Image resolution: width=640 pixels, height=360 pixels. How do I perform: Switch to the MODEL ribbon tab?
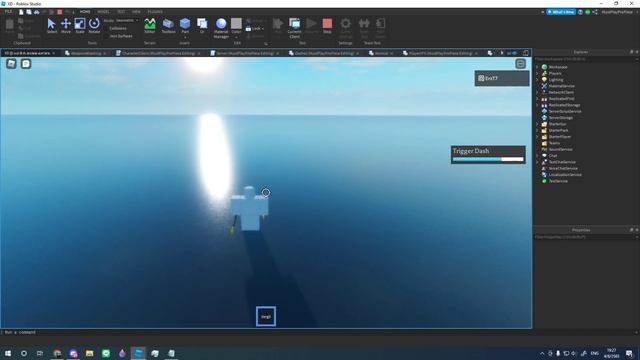[x=103, y=12]
